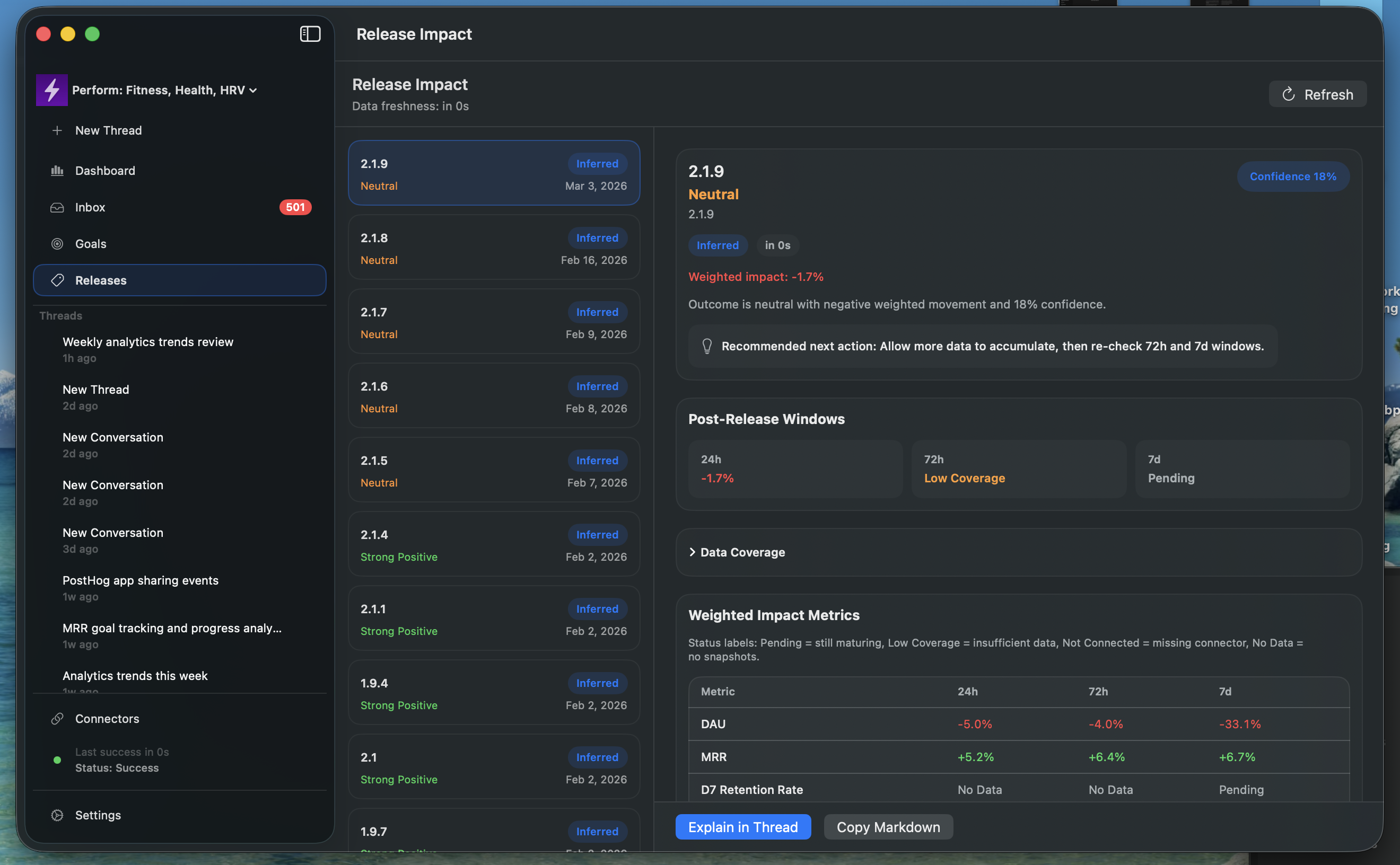Select the 2.1.4 Strong Positive release

click(493, 545)
